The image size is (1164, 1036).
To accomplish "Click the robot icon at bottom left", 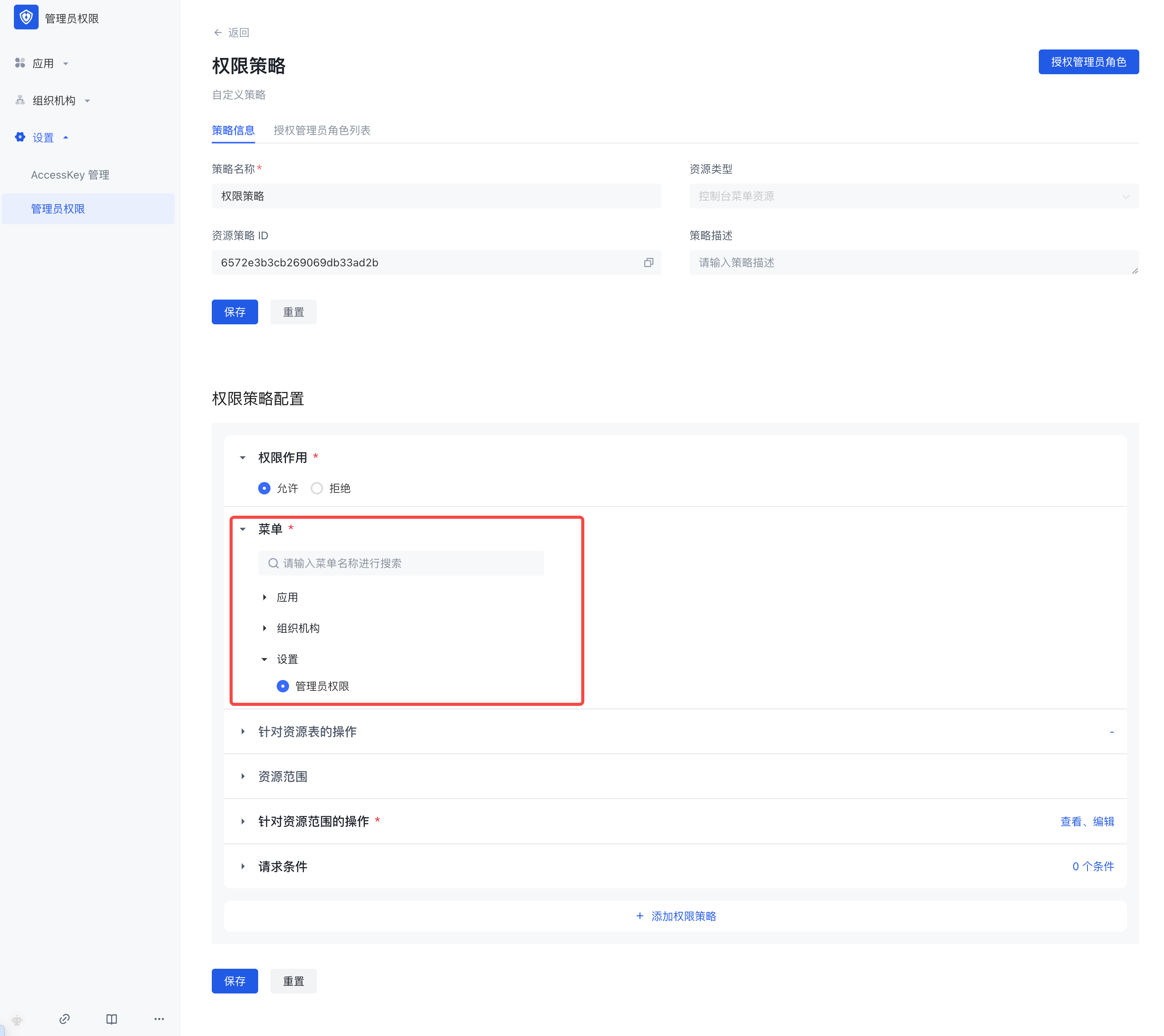I will click(x=17, y=1020).
